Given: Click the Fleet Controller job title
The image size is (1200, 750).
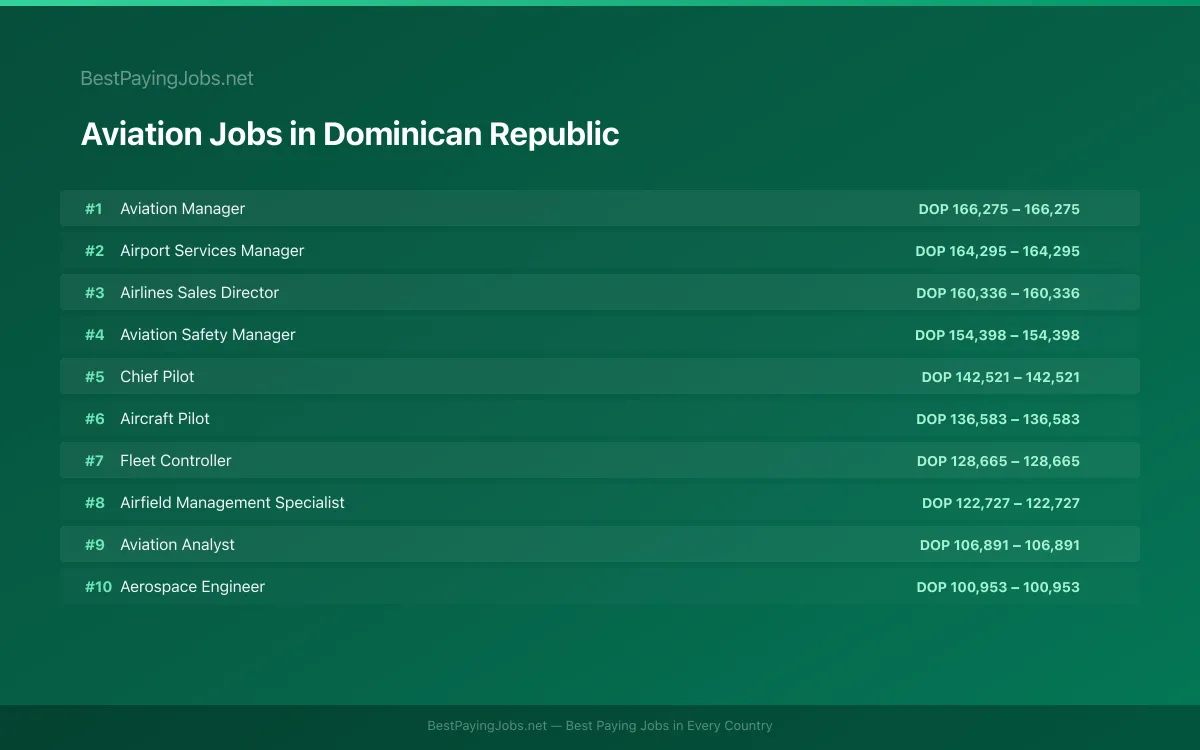Looking at the screenshot, I should click(x=176, y=461).
